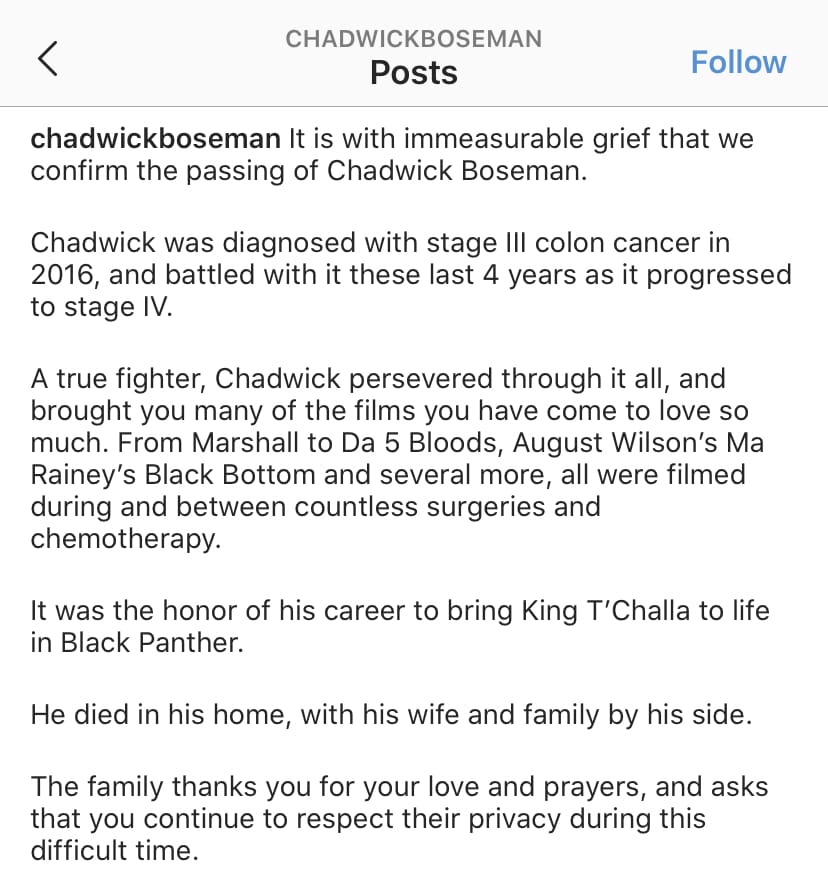
Task: Tap the "immeasurable grief" opening sentence
Action: 520,139
